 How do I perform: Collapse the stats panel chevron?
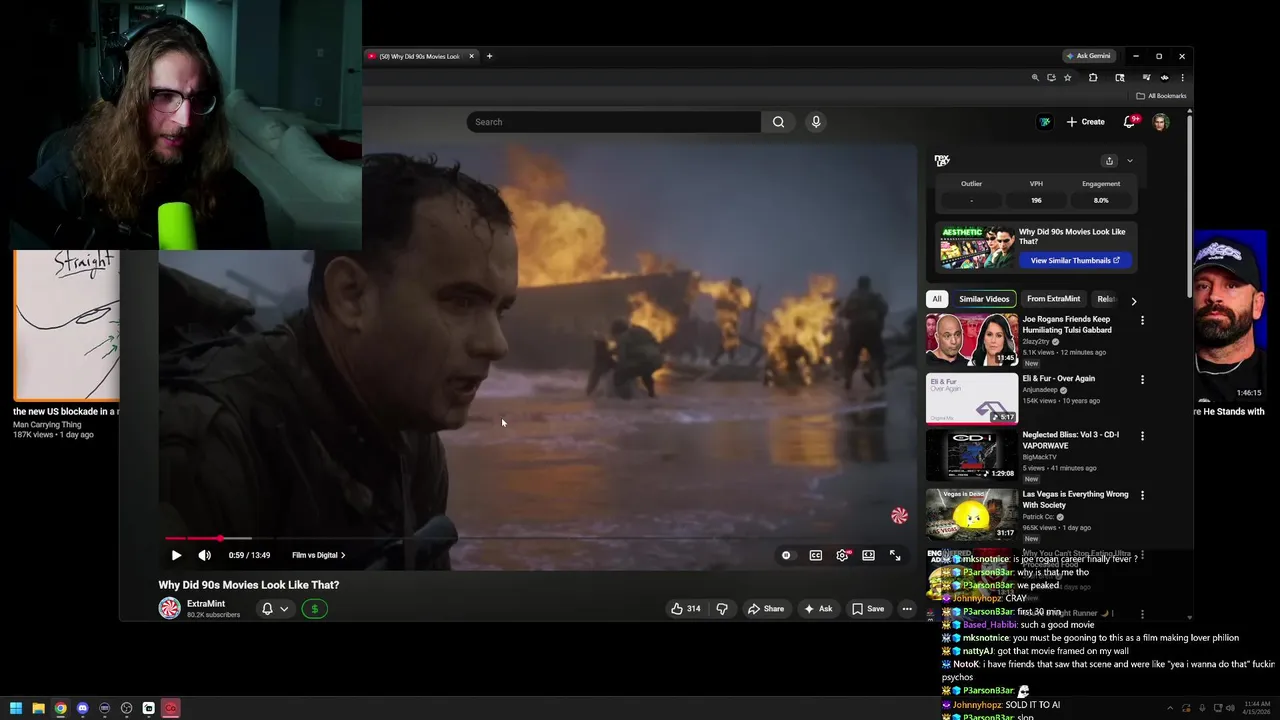tap(1130, 161)
